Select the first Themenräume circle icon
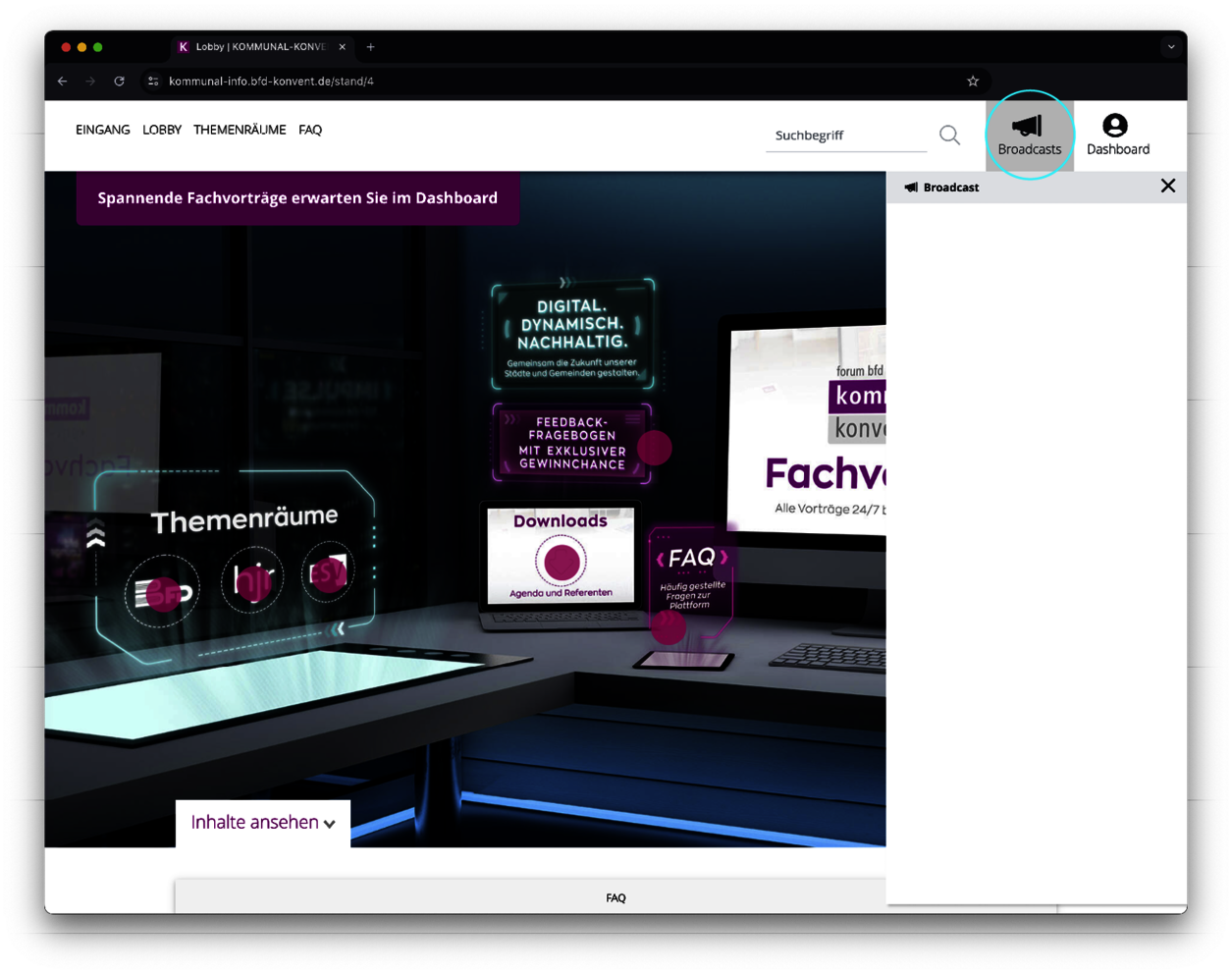Image resolution: width=1232 pixels, height=974 pixels. click(163, 590)
